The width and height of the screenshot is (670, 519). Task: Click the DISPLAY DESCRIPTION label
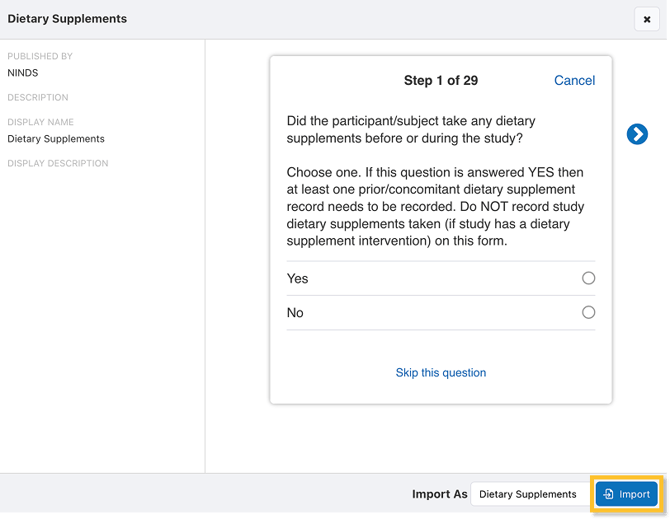[58, 164]
